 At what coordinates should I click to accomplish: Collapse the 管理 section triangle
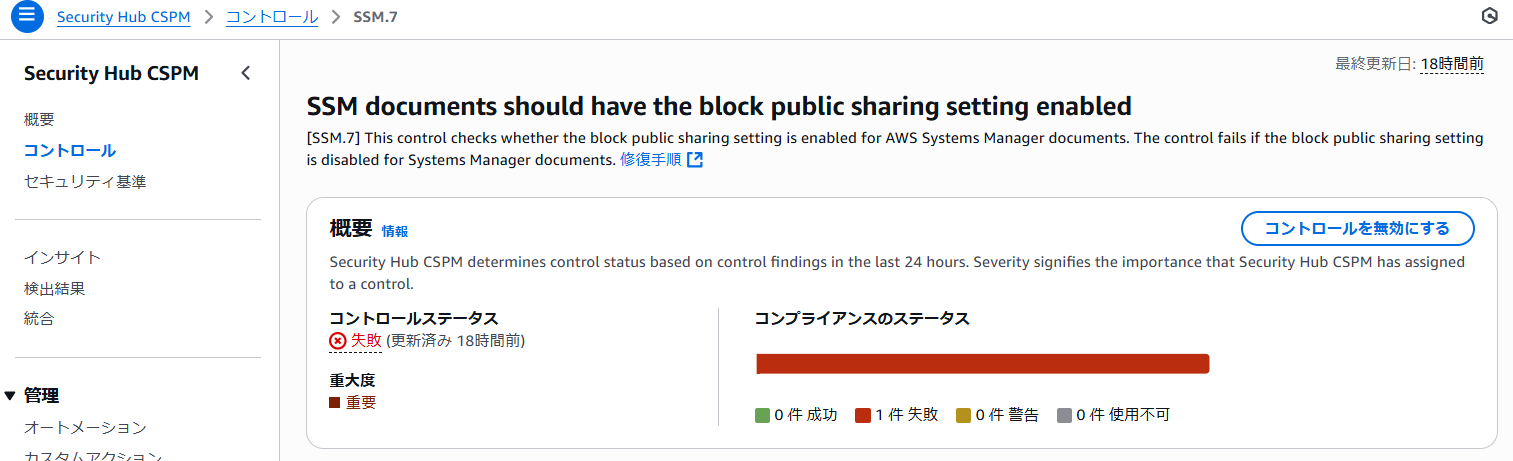(x=10, y=396)
